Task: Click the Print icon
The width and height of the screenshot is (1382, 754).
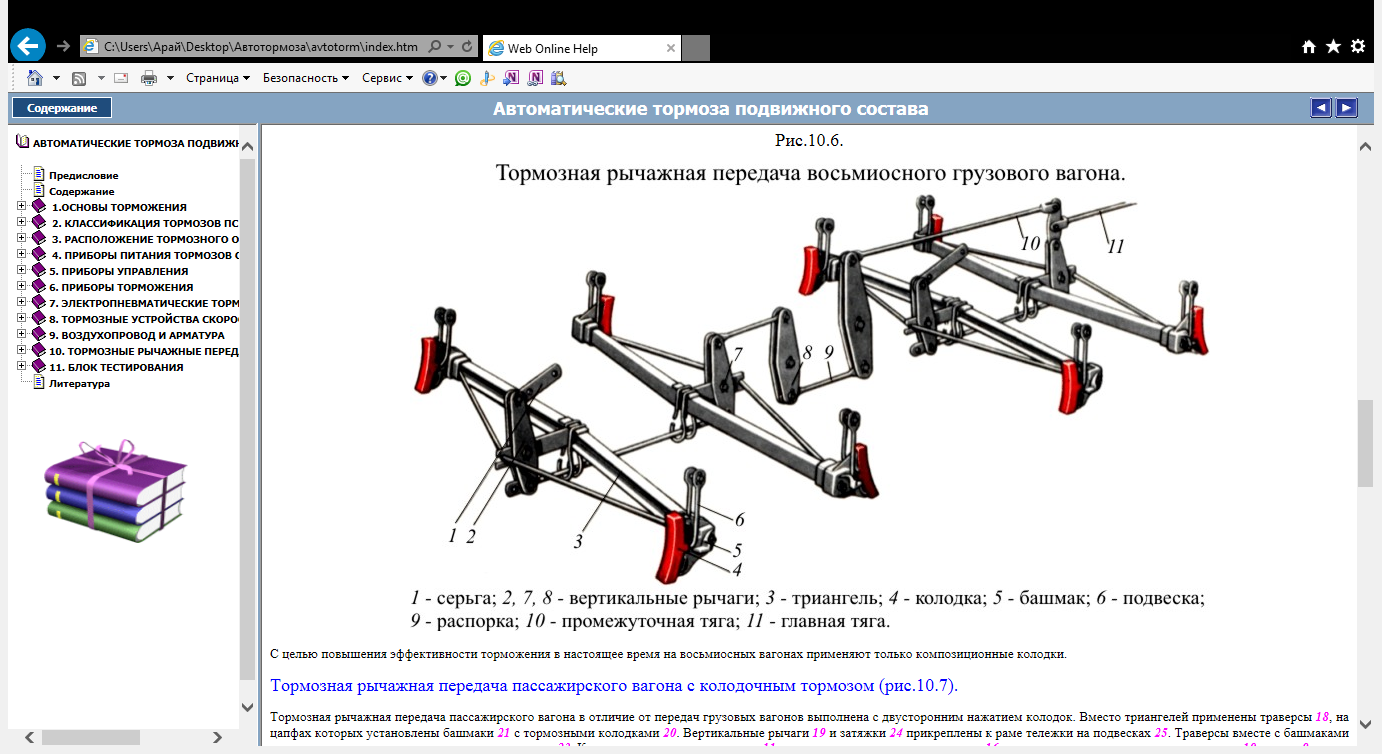Action: coord(149,77)
